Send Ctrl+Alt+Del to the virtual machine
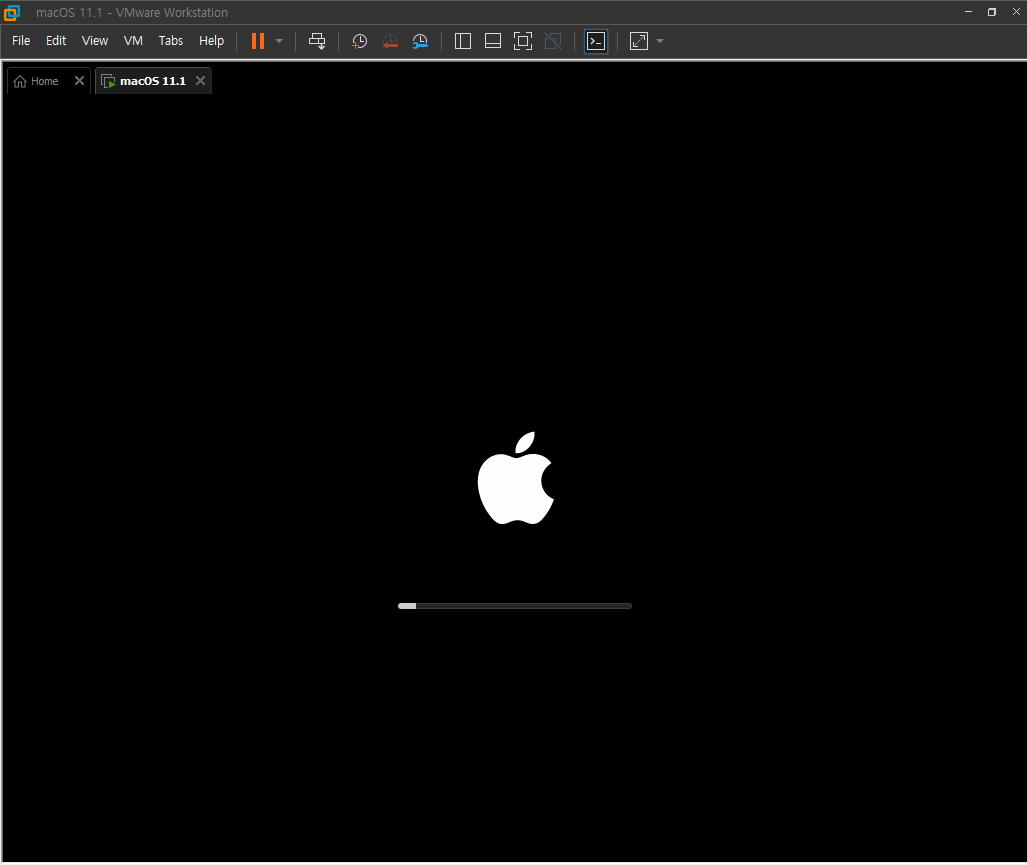Viewport: 1027px width, 865px height. click(317, 41)
